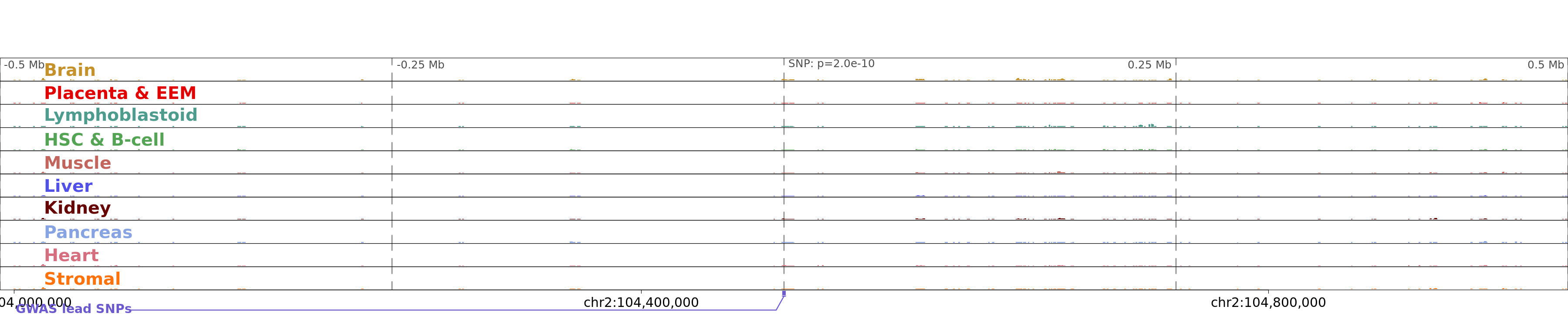This screenshot has height=327, width=1568.
Task: Click the 0.25 Mb distance marker
Action: coord(1149,65)
